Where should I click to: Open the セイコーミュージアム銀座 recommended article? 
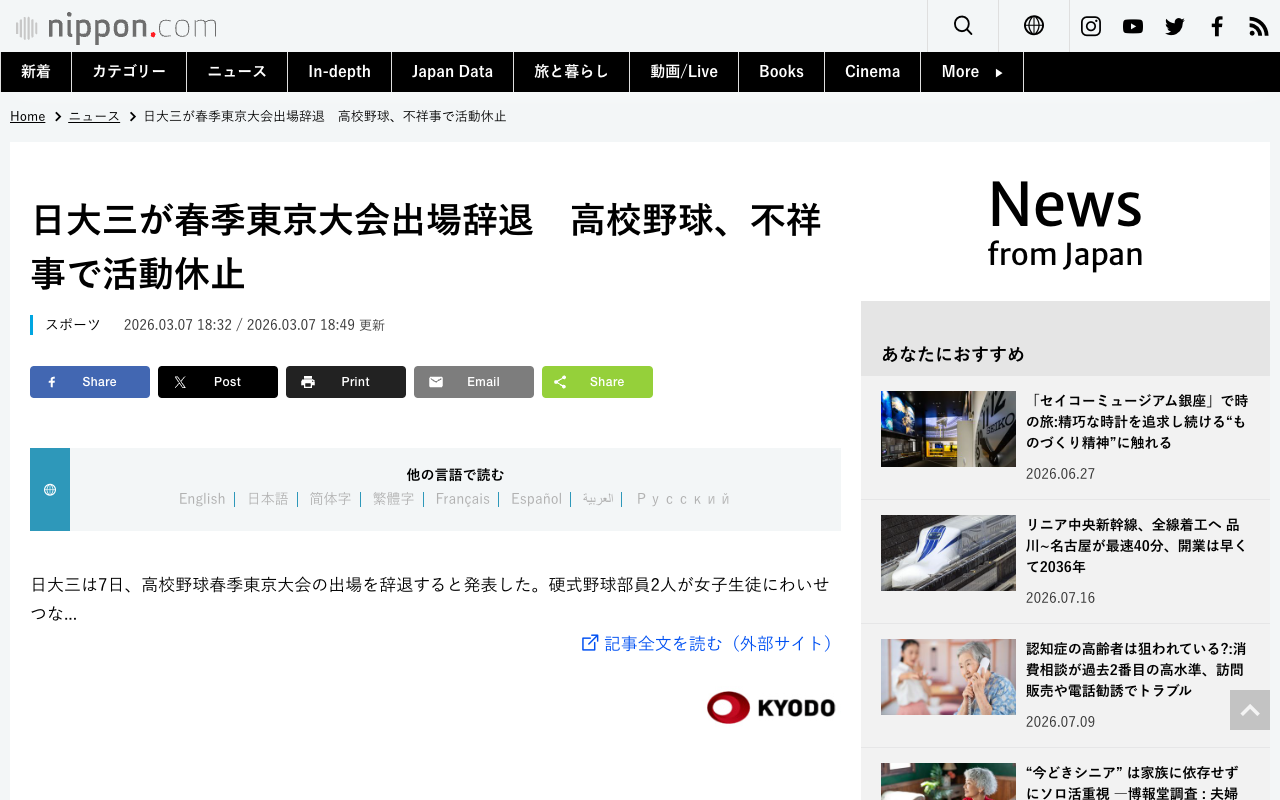tap(1137, 421)
